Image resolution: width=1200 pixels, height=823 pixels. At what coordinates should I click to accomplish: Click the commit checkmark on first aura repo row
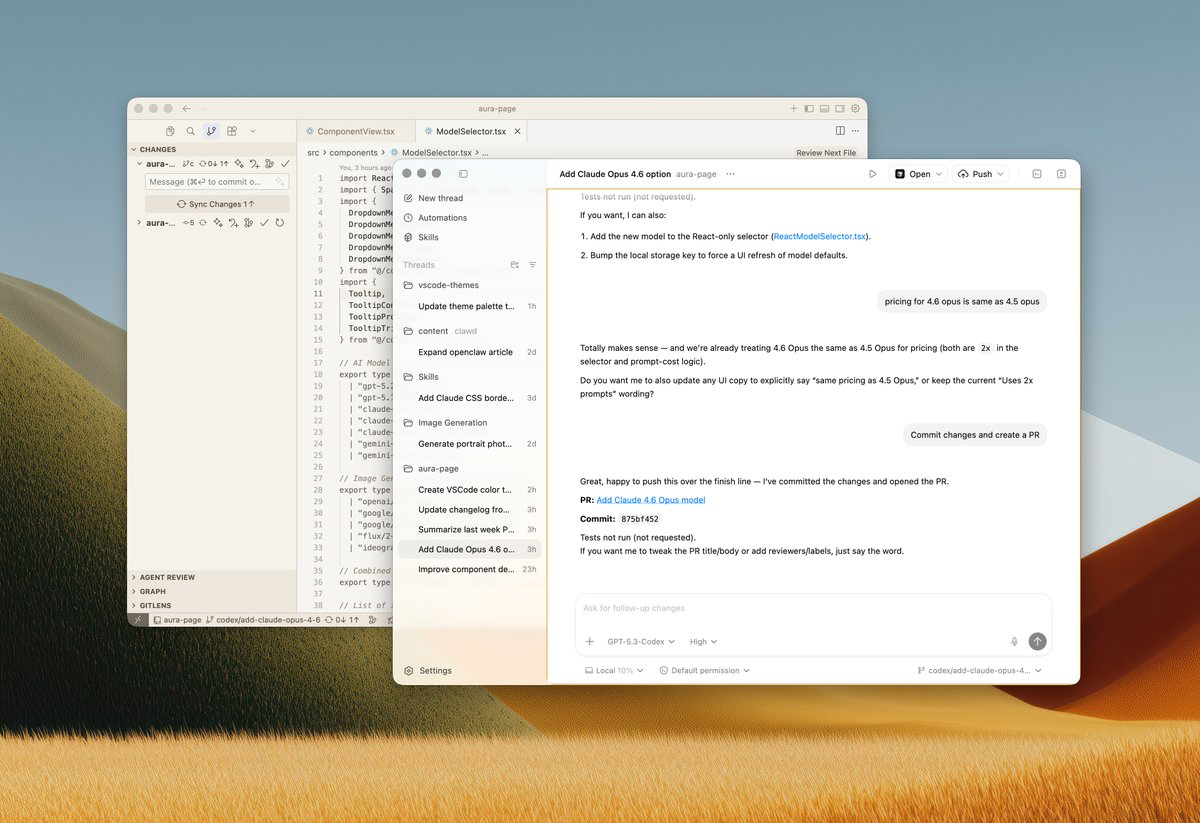coord(285,164)
